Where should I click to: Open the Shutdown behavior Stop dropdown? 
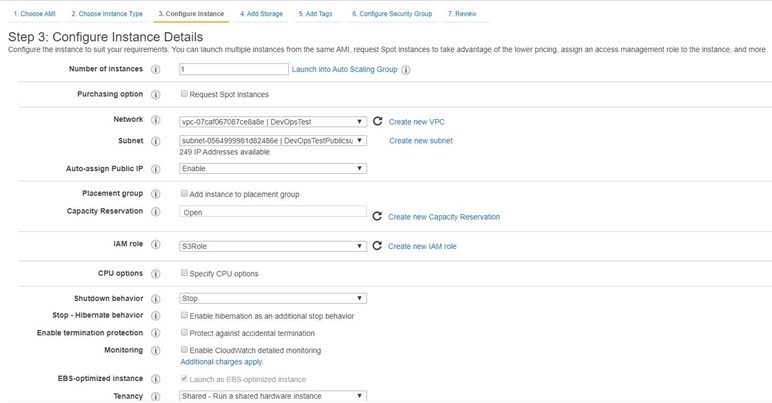[273, 298]
